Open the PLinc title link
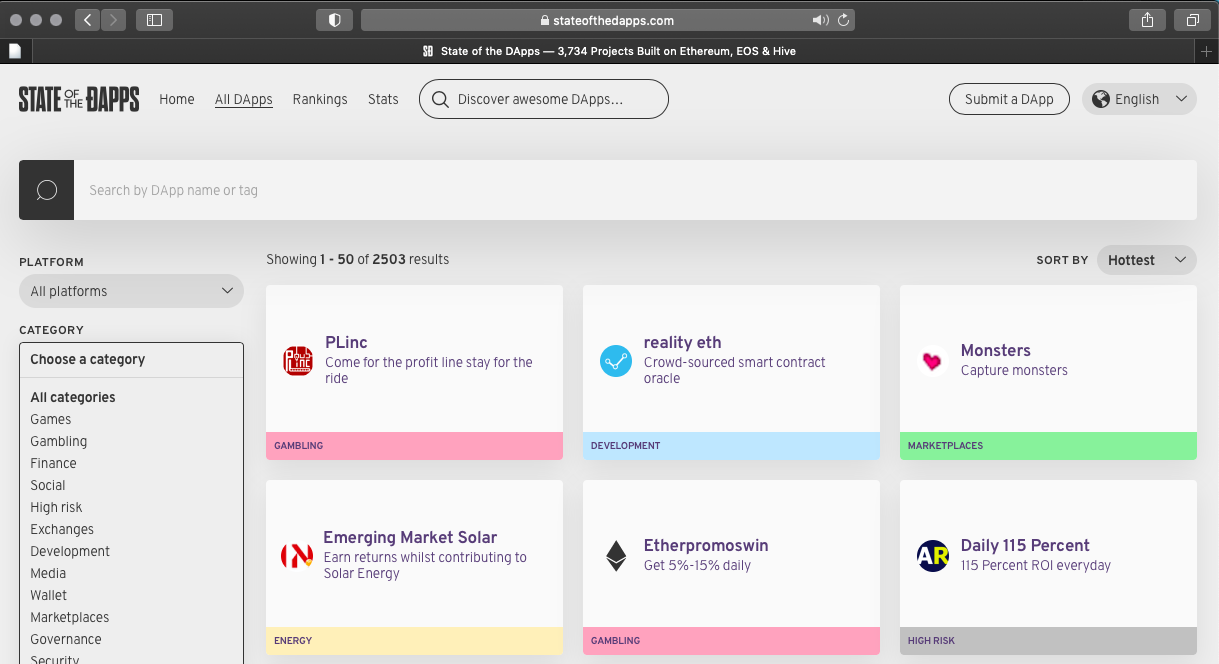This screenshot has width=1219, height=664. coord(346,342)
